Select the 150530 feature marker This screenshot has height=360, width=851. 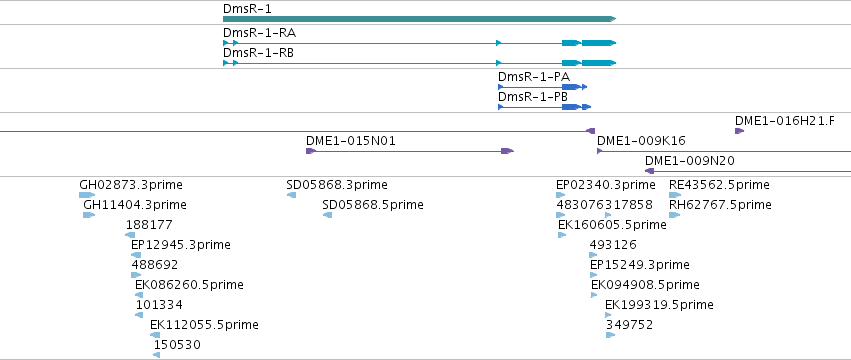[156, 355]
